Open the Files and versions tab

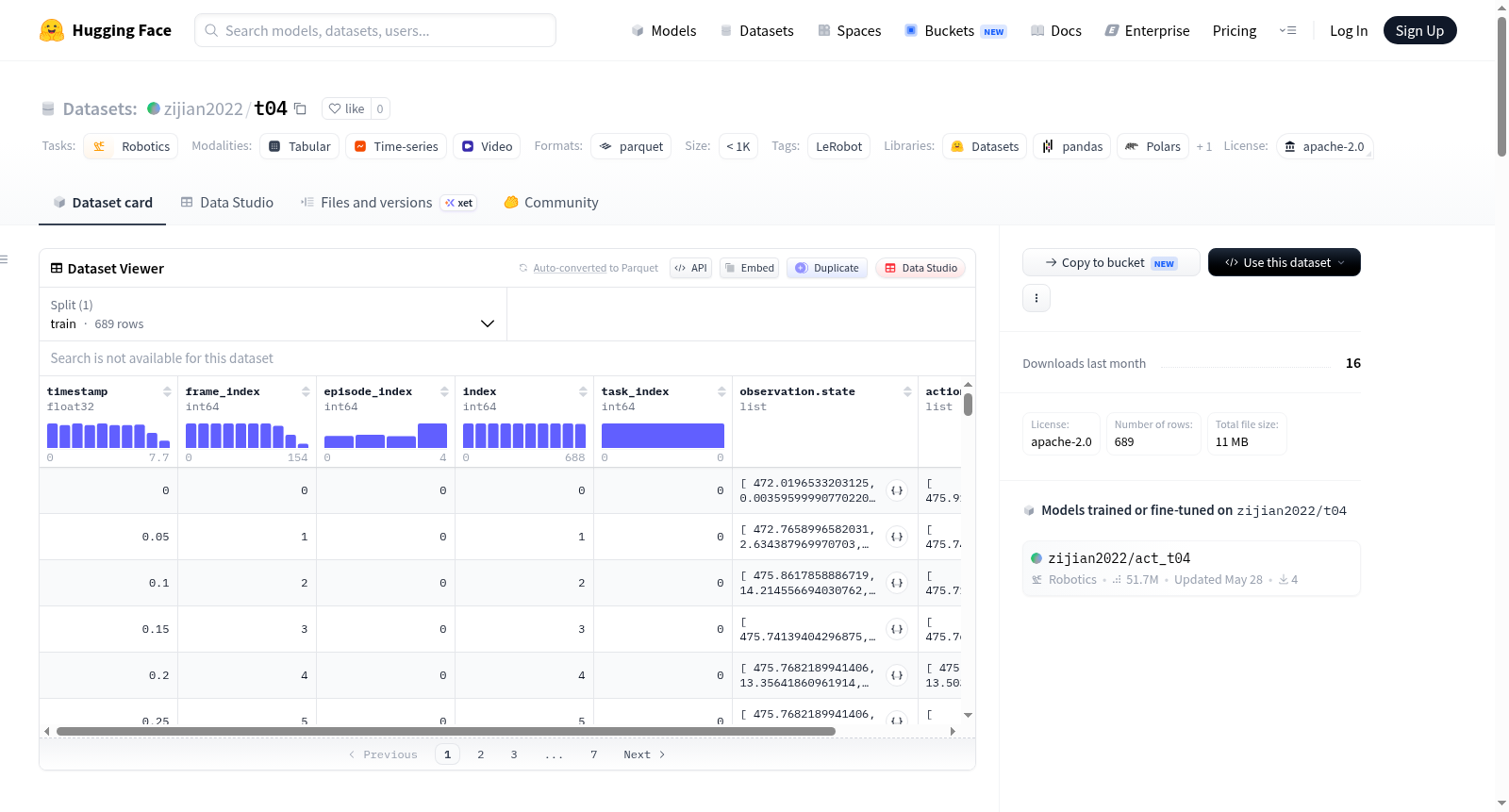389,203
